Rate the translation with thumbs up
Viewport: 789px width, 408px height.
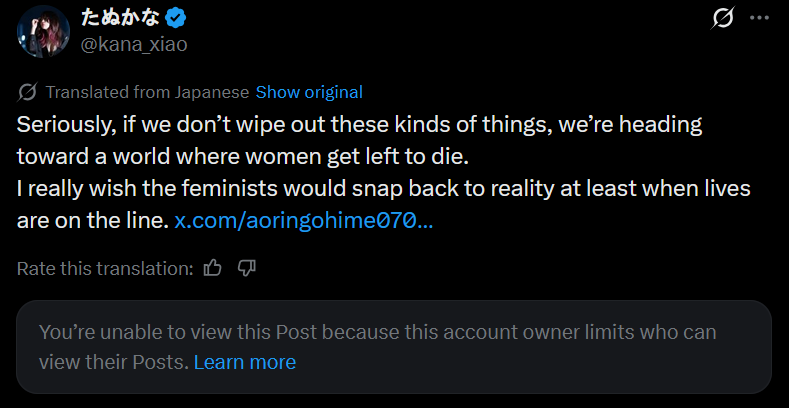pyautogui.click(x=212, y=268)
